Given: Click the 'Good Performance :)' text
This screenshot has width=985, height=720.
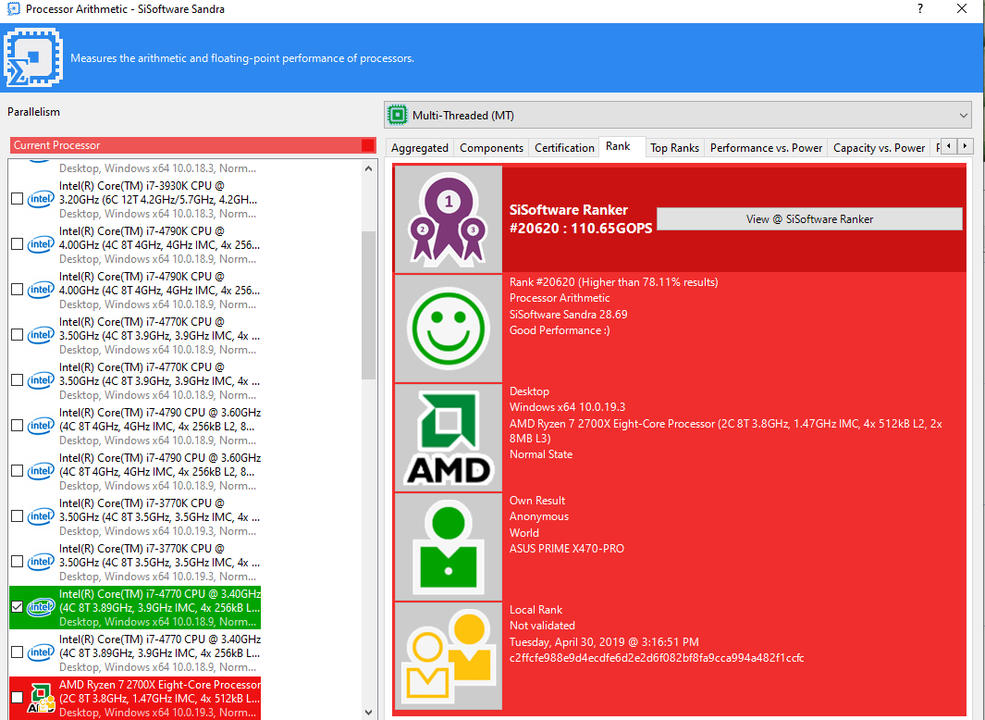Looking at the screenshot, I should 559,330.
